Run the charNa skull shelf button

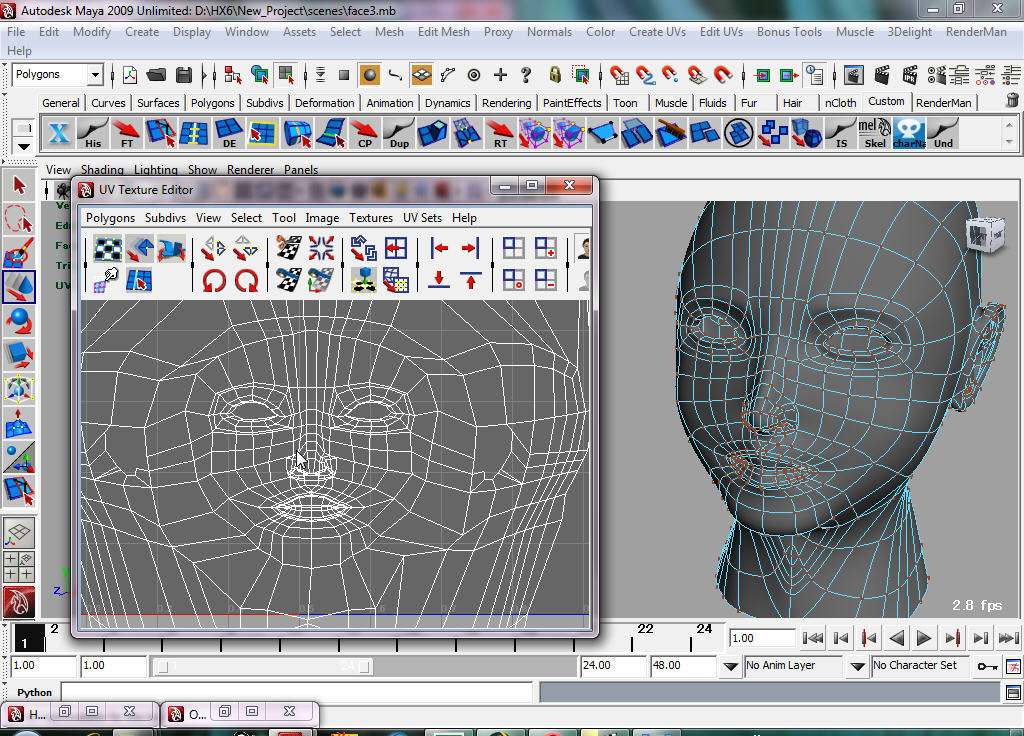pos(909,133)
